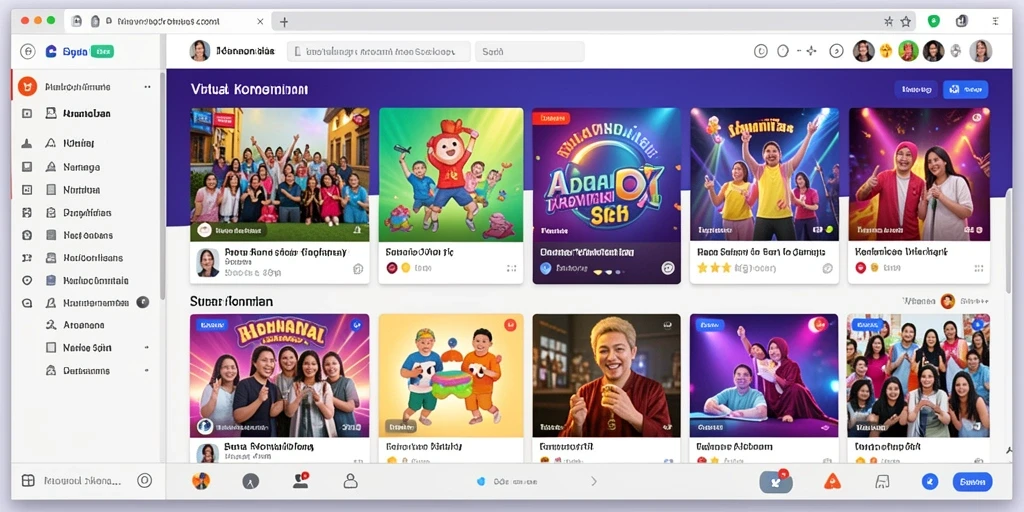1024x512 pixels.
Task: Open the more dots on orange sidebar item
Action: [147, 87]
